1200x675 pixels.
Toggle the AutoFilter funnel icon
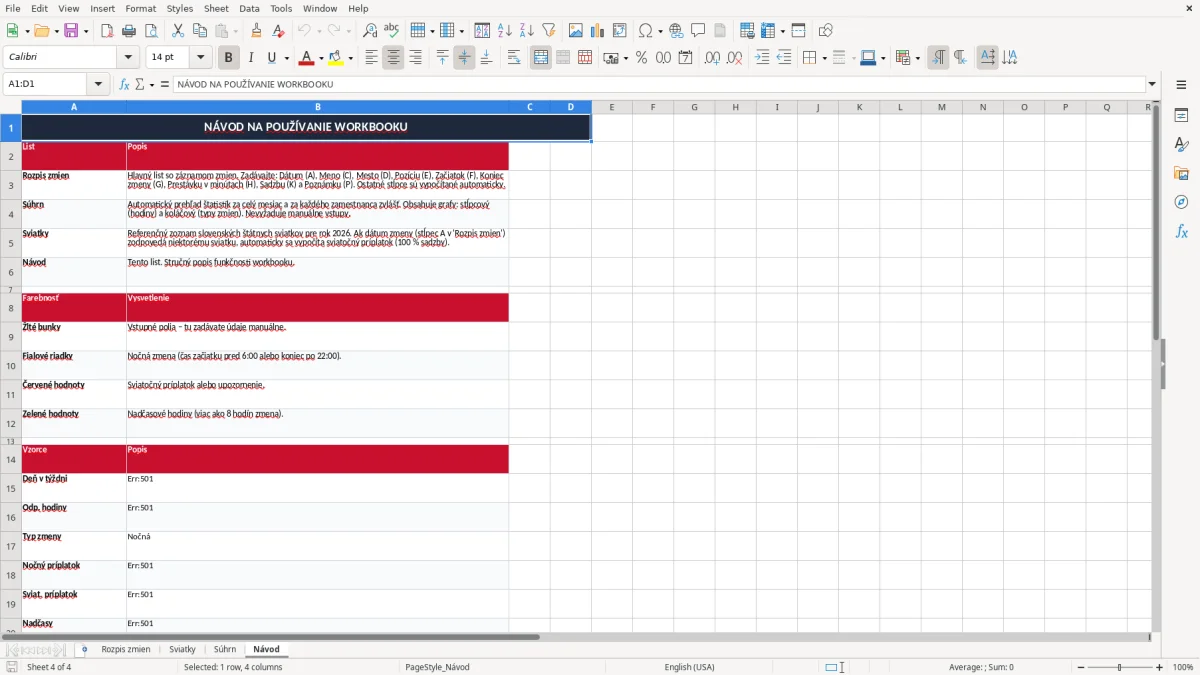(548, 31)
